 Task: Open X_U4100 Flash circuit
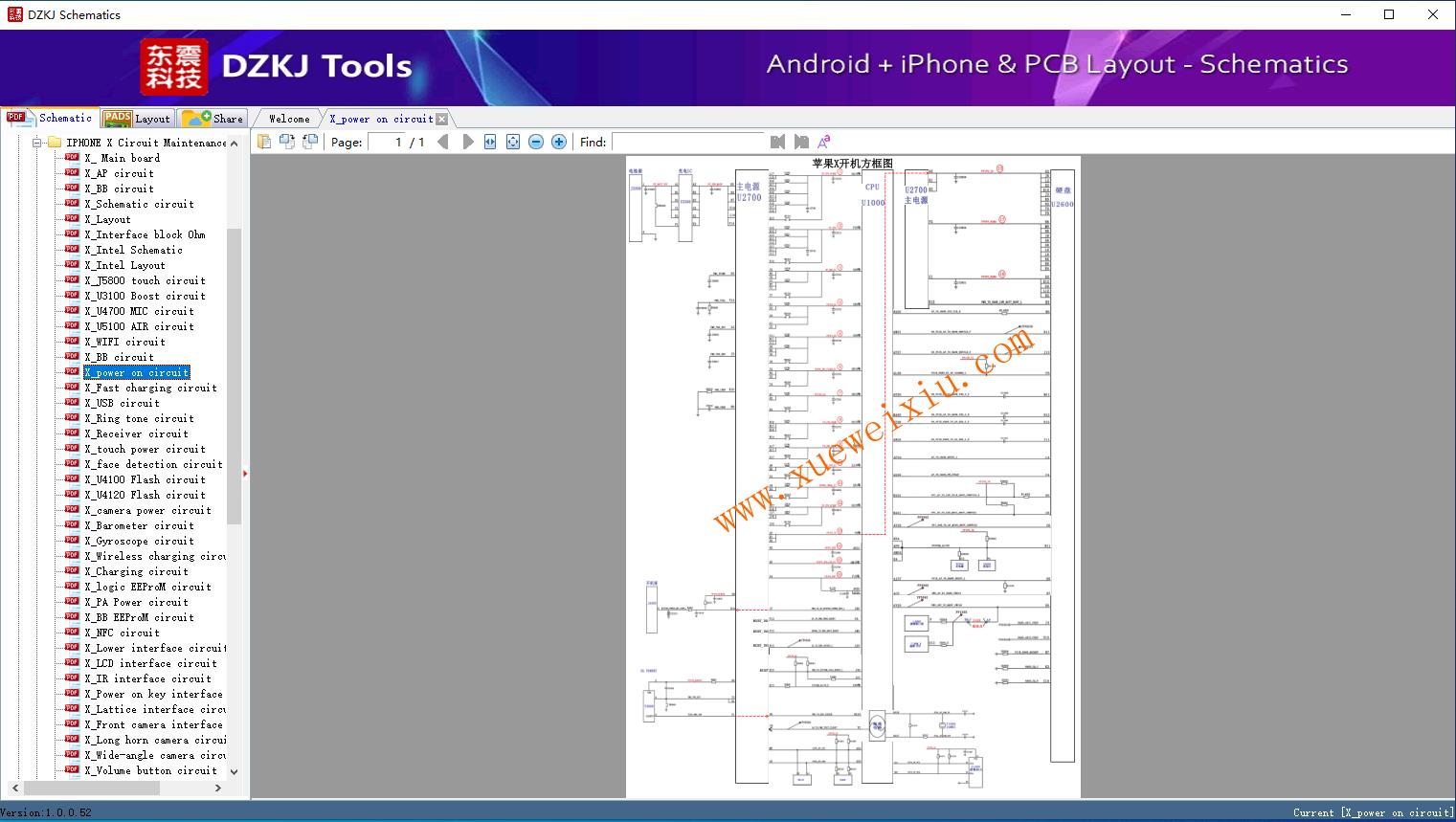pos(145,479)
